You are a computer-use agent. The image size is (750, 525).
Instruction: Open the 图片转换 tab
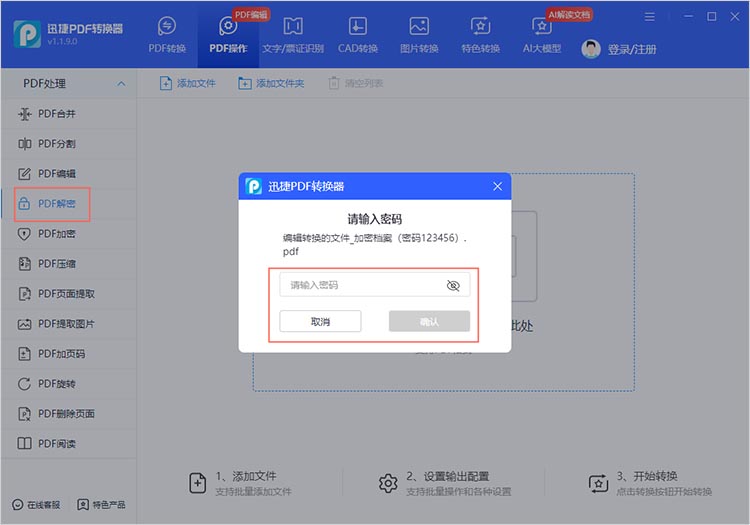[x=419, y=34]
